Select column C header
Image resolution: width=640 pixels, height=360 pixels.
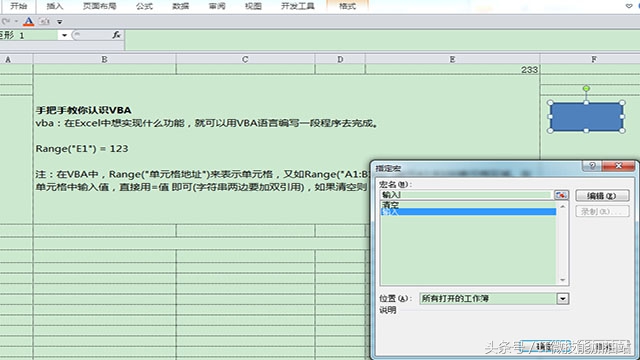click(x=245, y=59)
